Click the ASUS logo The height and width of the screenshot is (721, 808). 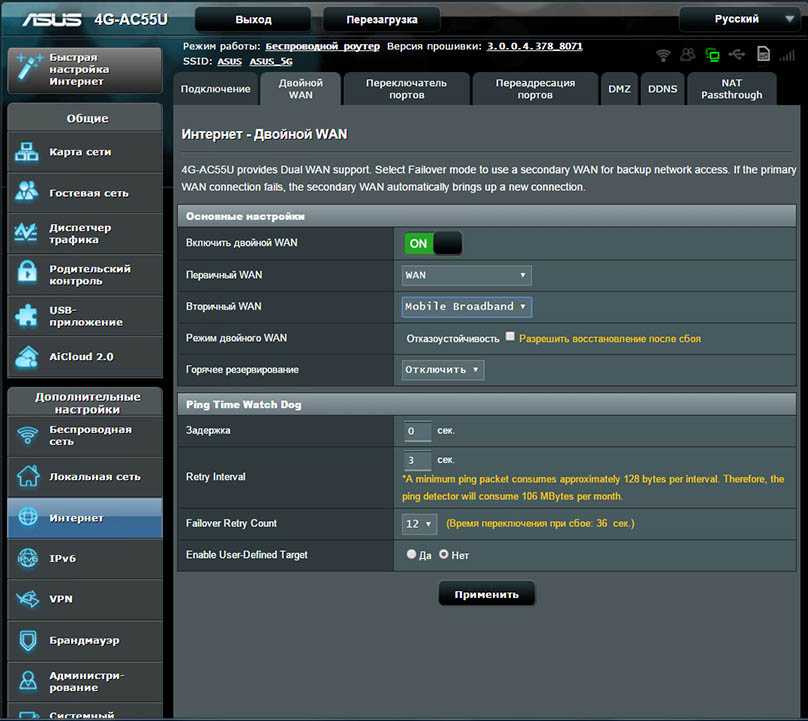click(x=52, y=20)
